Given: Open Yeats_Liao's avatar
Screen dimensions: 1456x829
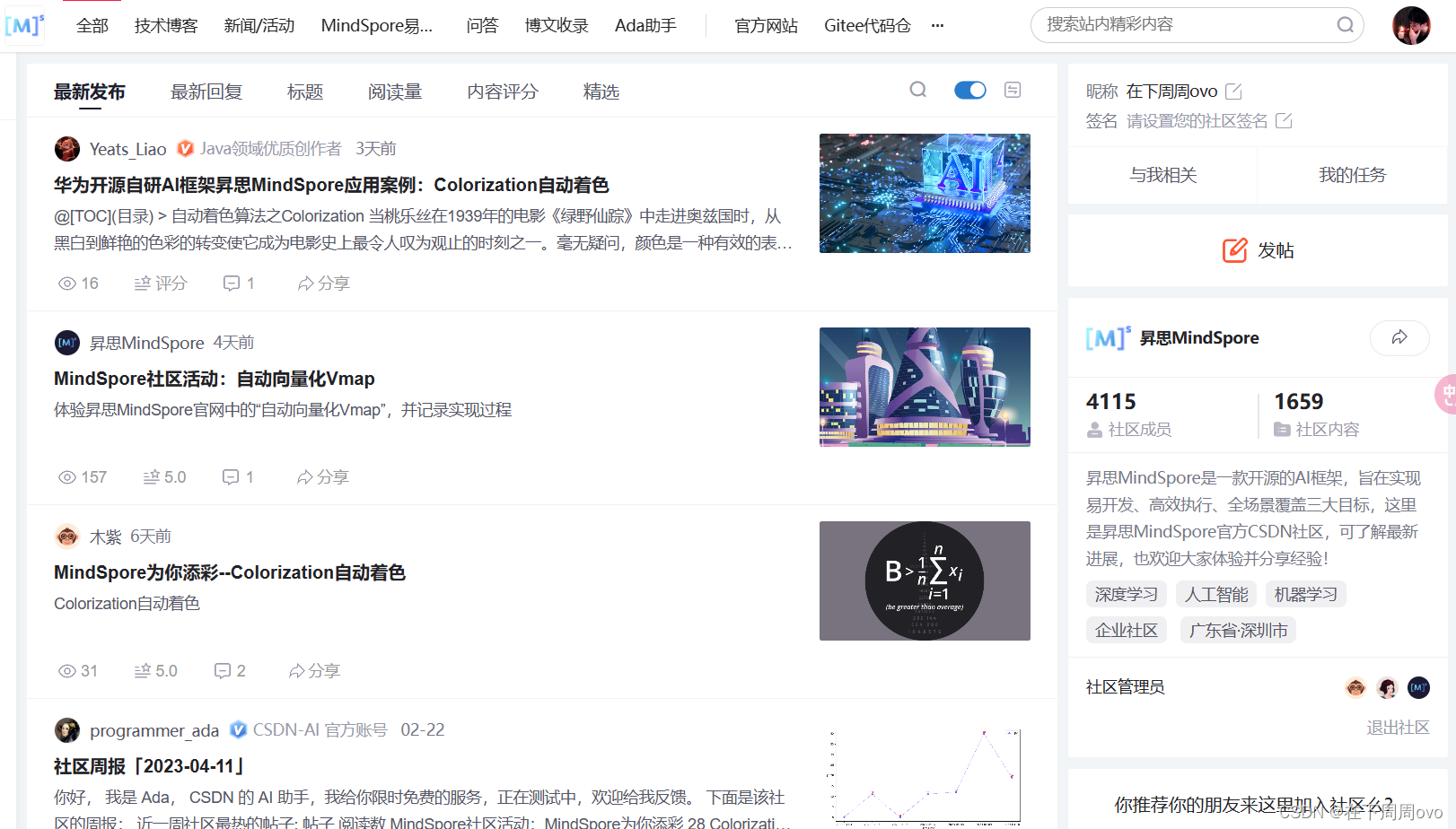Looking at the screenshot, I should point(66,149).
